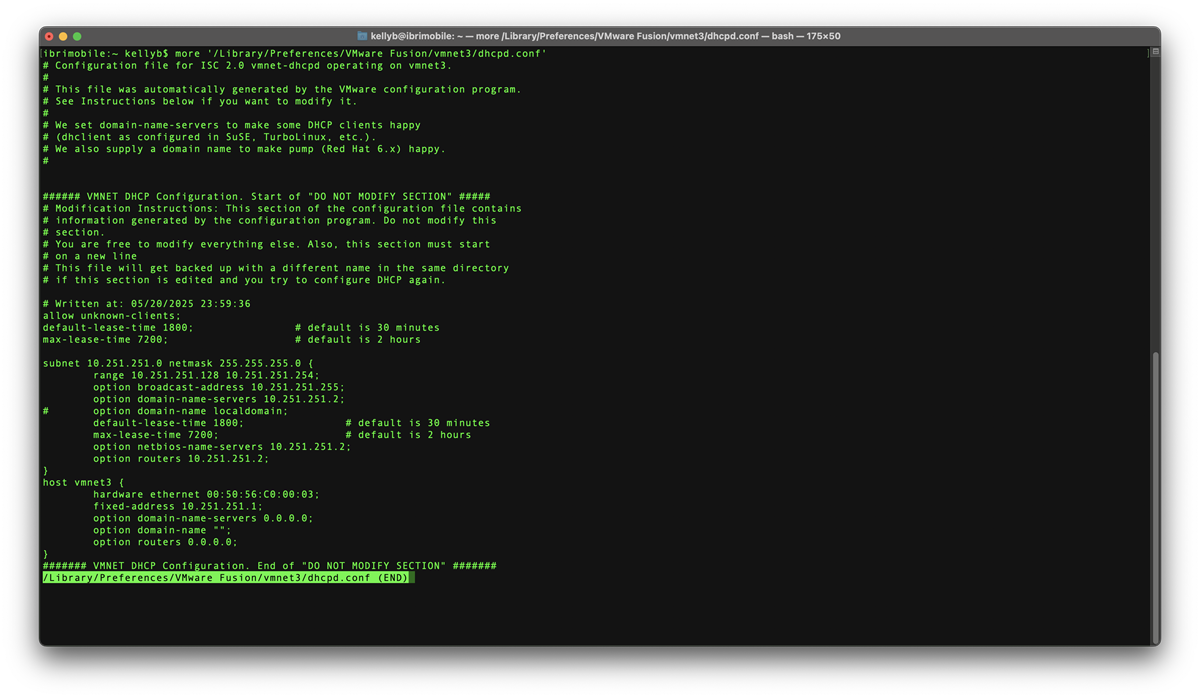Click the green full-screen window button
The image size is (1200, 698).
click(77, 36)
